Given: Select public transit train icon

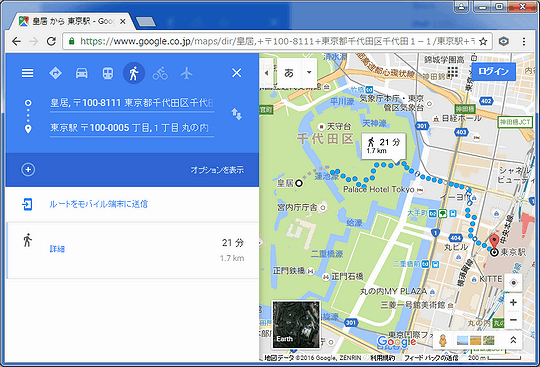Looking at the screenshot, I should pyautogui.click(x=108, y=73).
